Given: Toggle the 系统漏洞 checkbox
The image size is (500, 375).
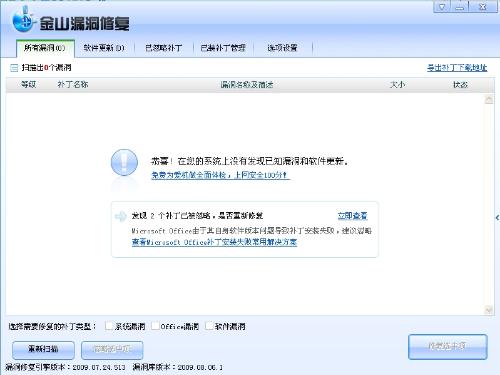Looking at the screenshot, I should (x=109, y=326).
